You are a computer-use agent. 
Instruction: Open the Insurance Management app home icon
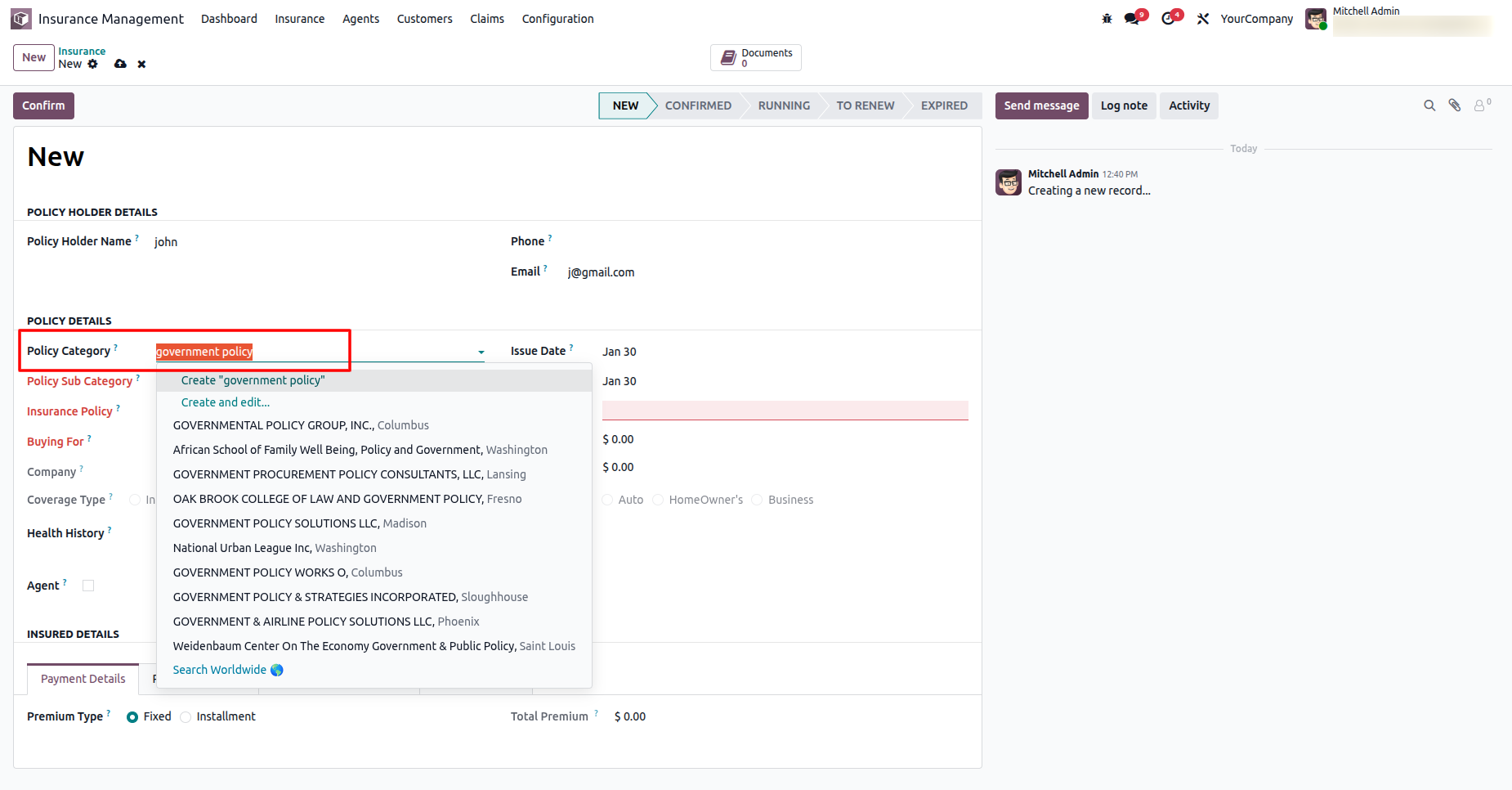[x=21, y=19]
